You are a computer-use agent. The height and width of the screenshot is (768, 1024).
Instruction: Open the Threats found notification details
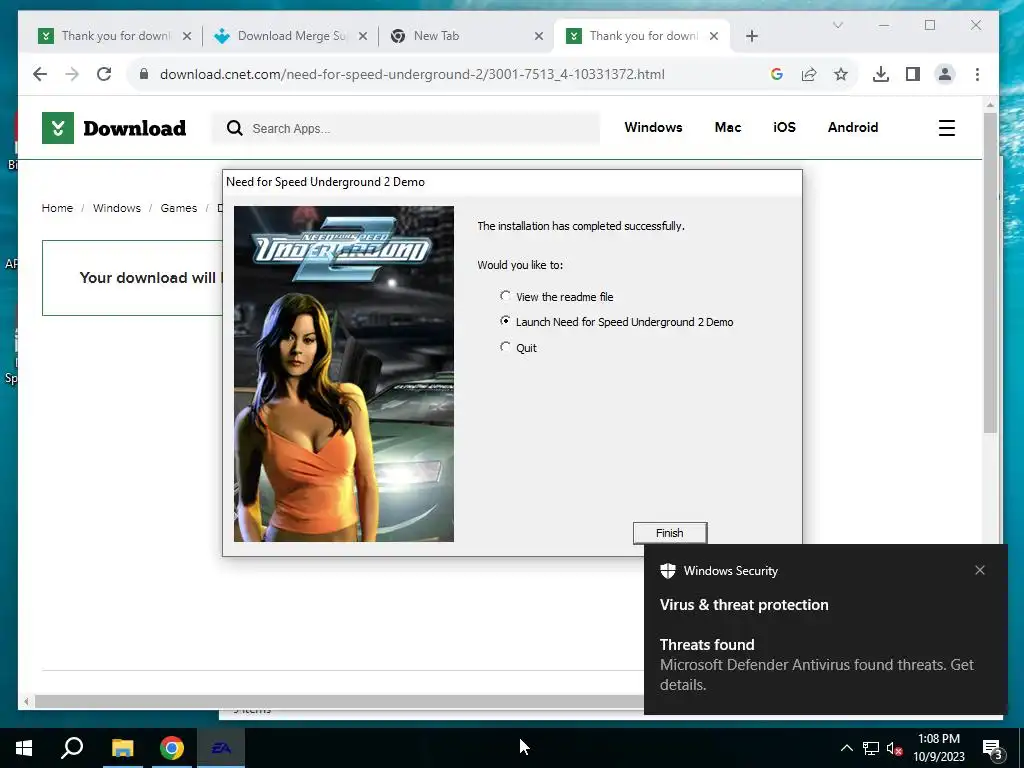pyautogui.click(x=816, y=665)
